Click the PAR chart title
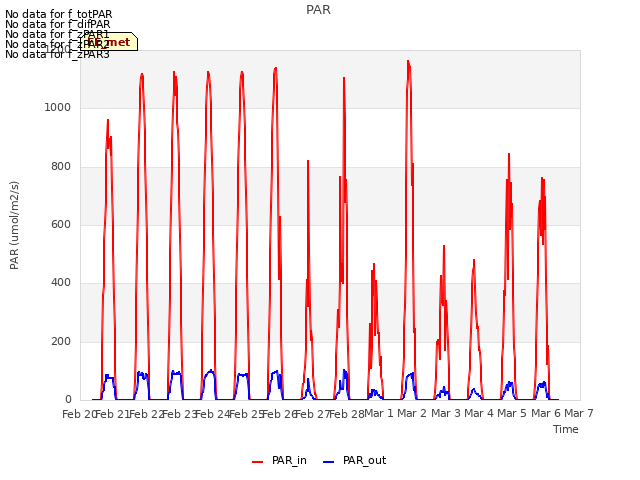This screenshot has height=480, width=640. (318, 10)
